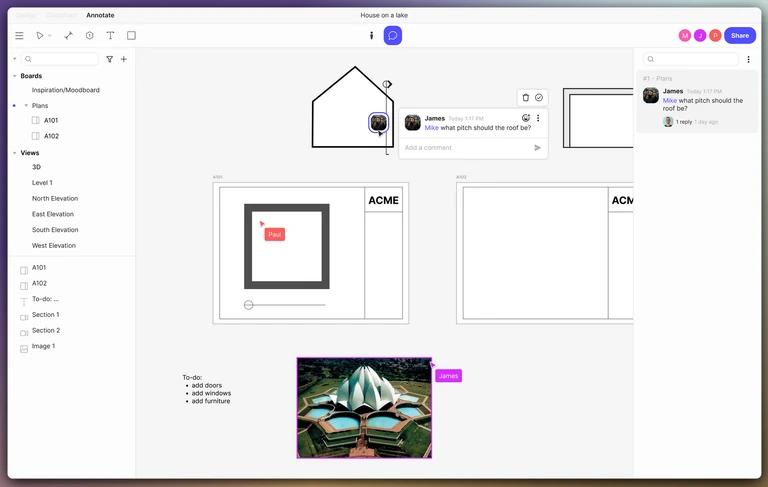Send the comment with arrow icon

(537, 147)
